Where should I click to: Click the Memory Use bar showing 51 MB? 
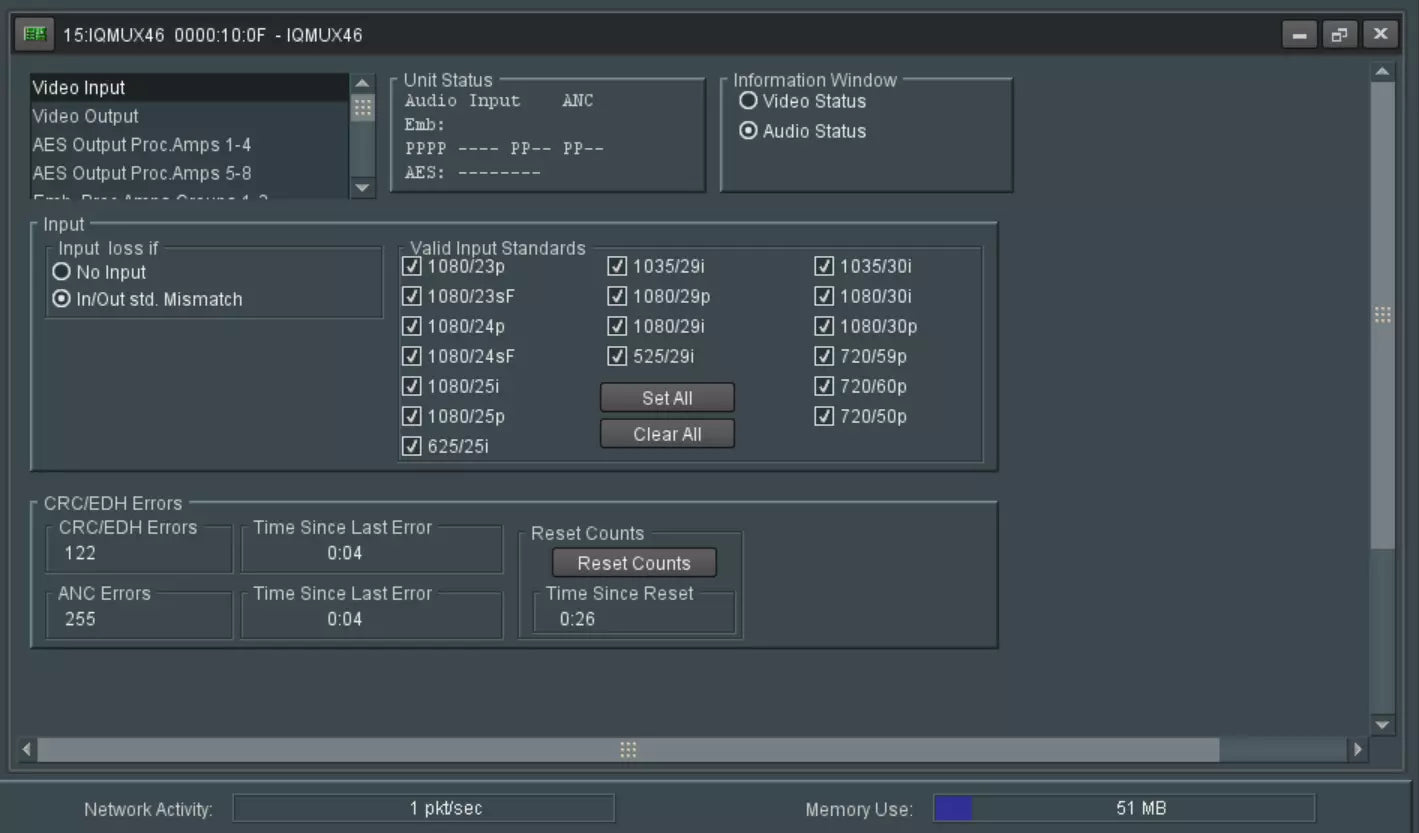click(1124, 808)
